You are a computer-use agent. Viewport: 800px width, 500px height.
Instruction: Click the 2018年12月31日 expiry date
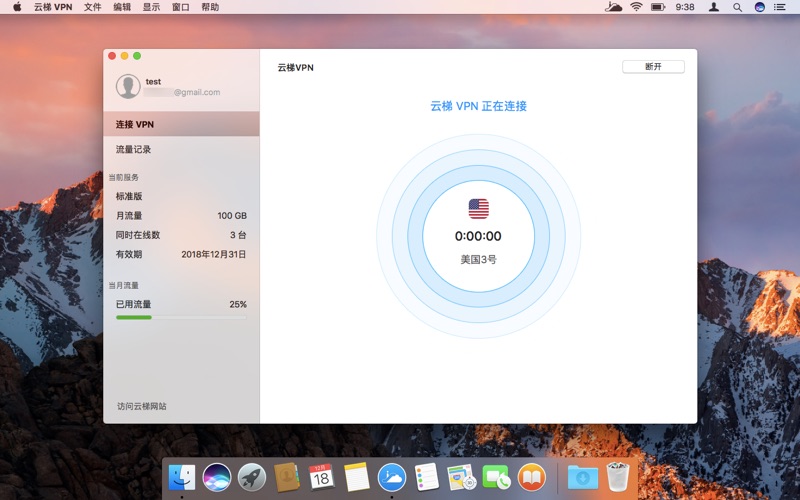pos(214,254)
